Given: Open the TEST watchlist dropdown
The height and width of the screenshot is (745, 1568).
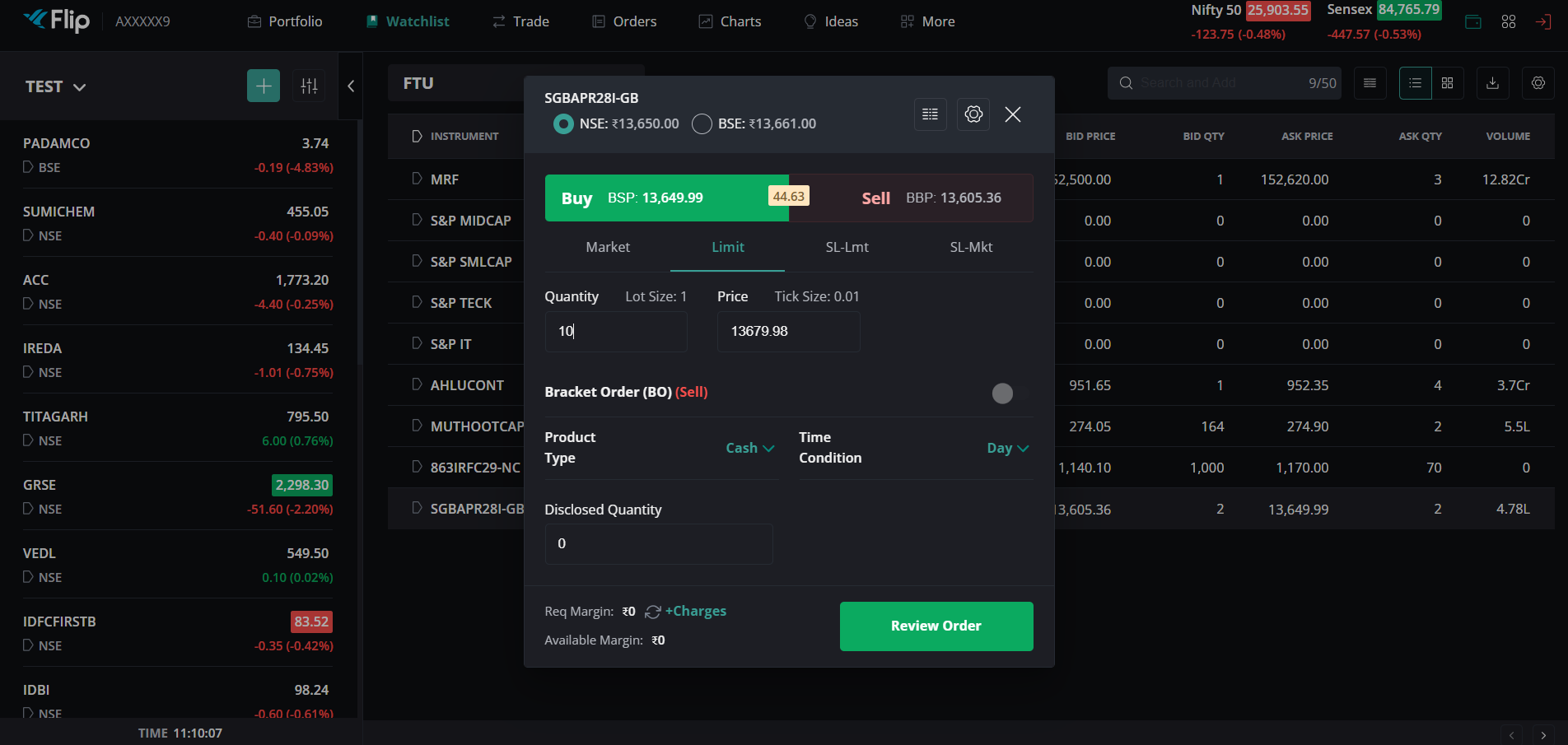Looking at the screenshot, I should [56, 86].
